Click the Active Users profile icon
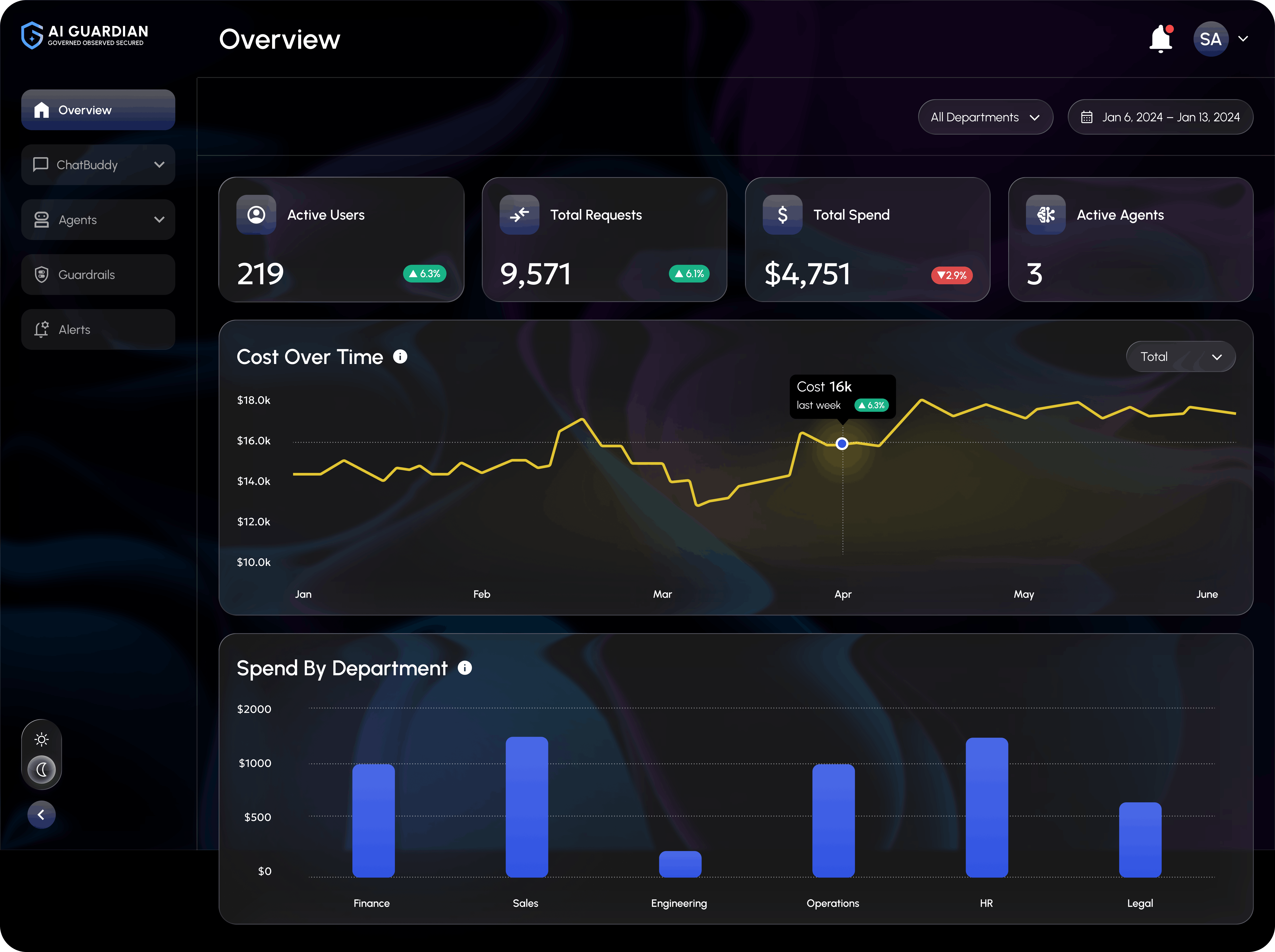1275x952 pixels. point(256,215)
